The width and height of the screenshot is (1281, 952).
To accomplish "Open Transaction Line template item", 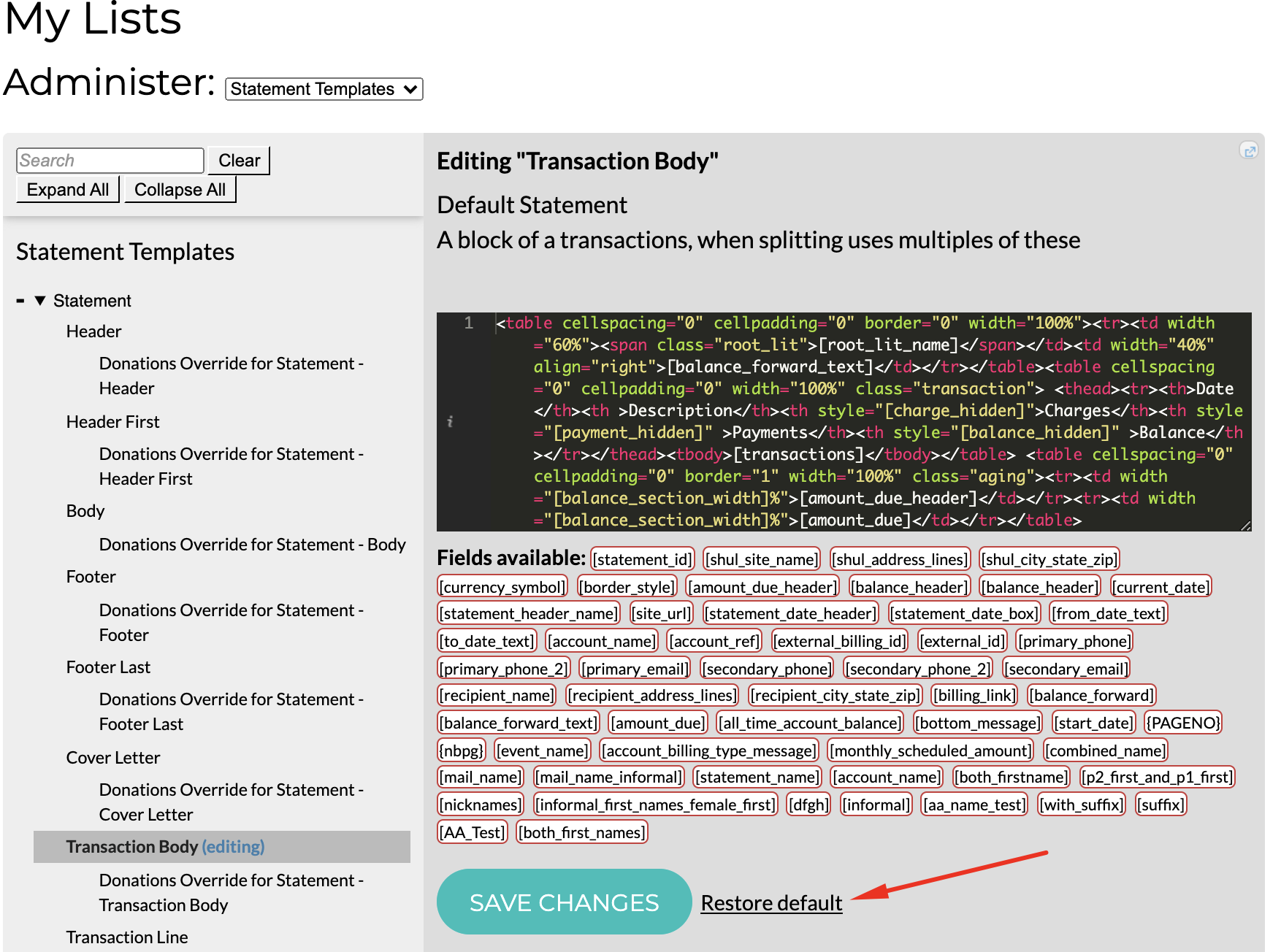I will point(127,937).
